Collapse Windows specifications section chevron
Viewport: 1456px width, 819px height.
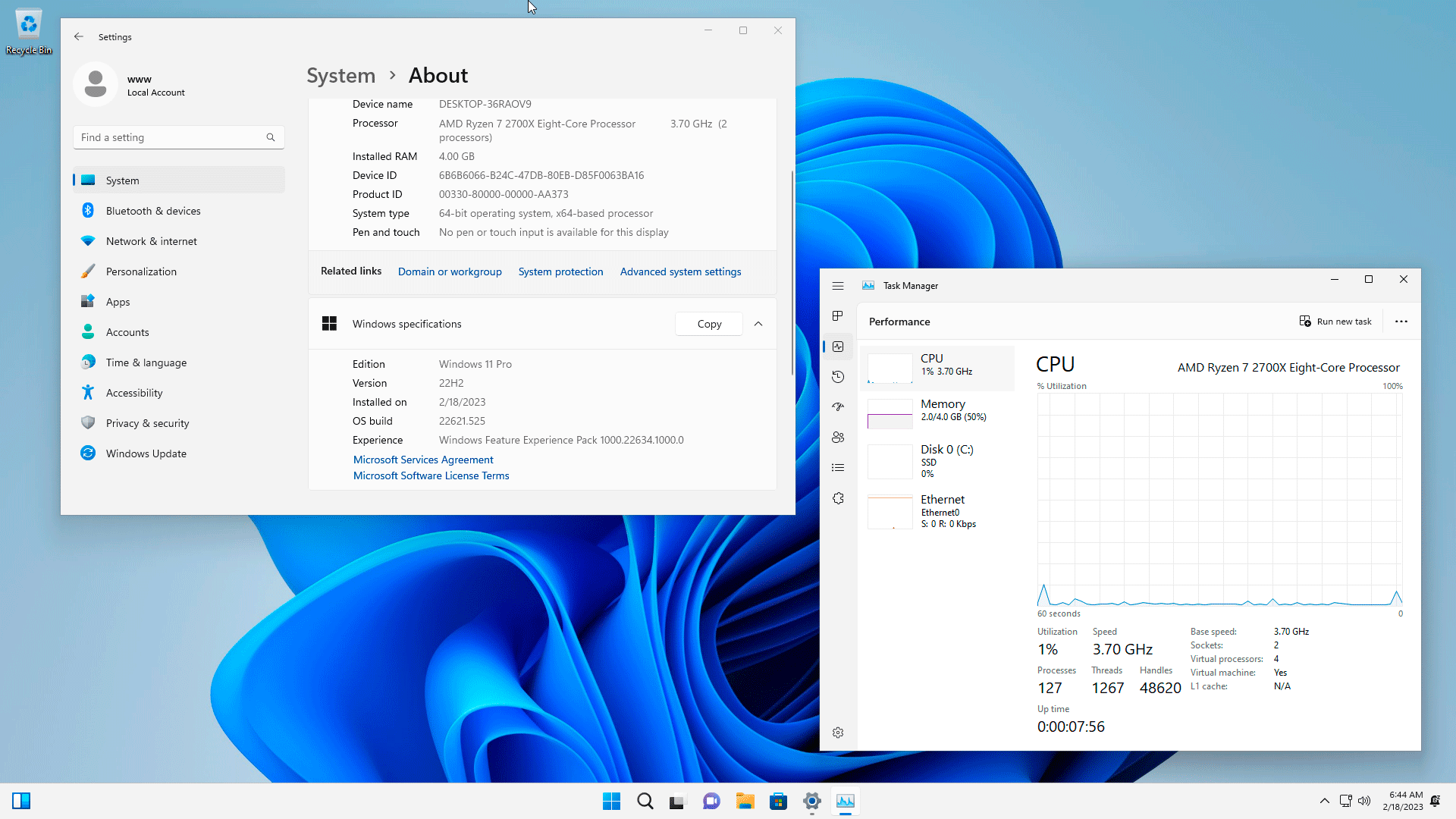pos(758,324)
